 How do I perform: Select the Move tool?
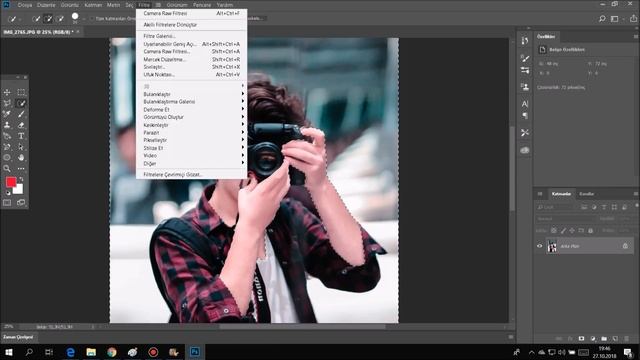click(x=7, y=92)
